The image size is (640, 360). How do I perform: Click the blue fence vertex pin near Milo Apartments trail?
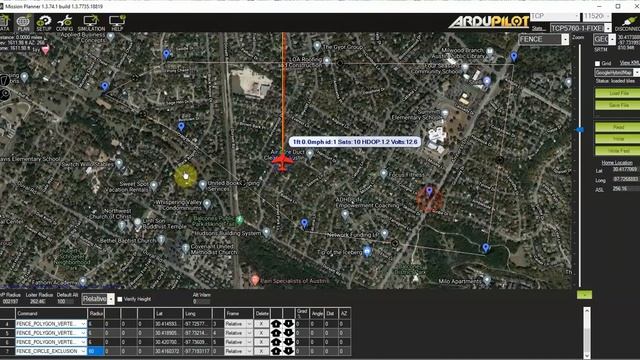click(x=485, y=248)
